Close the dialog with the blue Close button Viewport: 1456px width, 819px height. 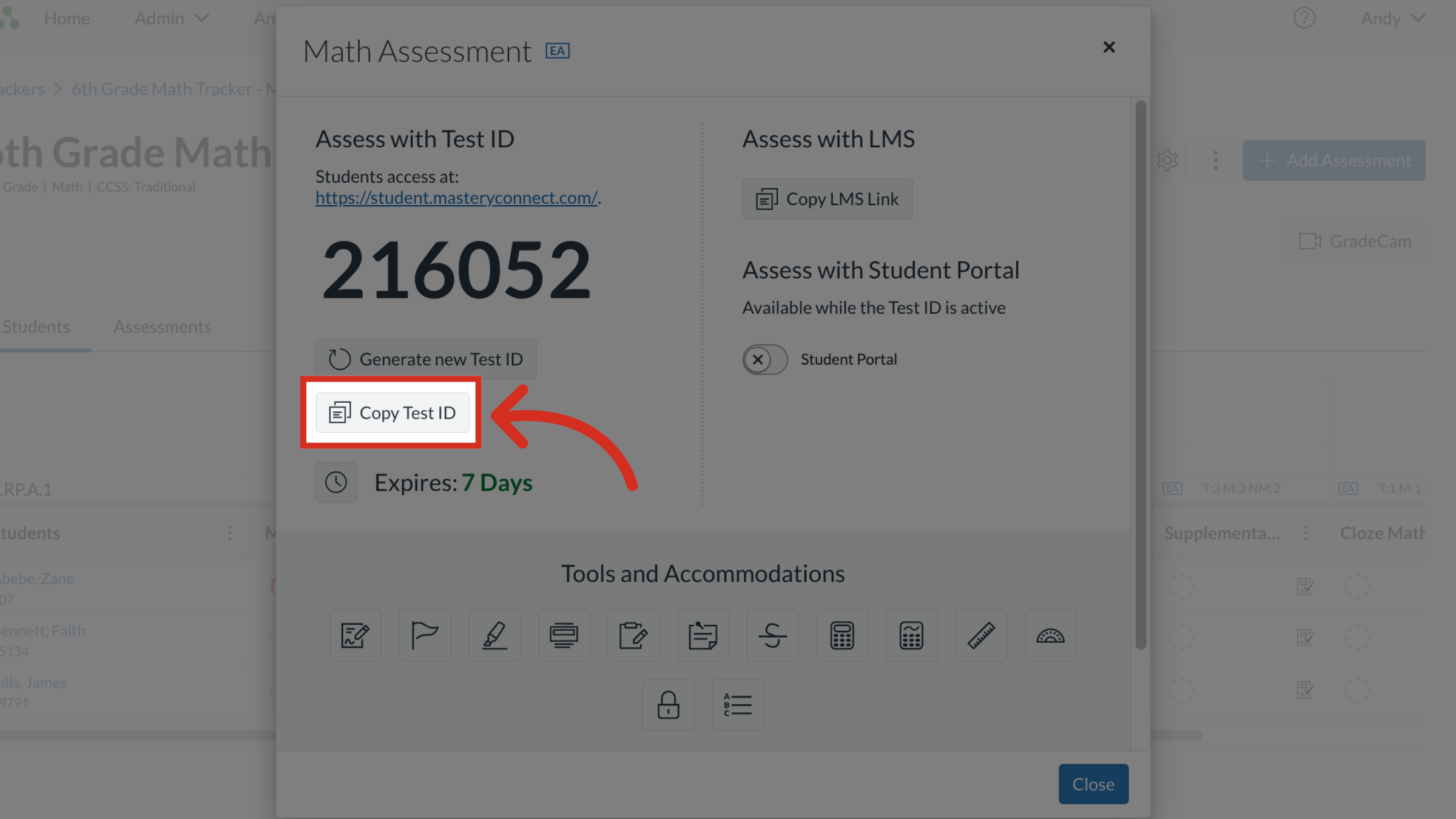1093,784
